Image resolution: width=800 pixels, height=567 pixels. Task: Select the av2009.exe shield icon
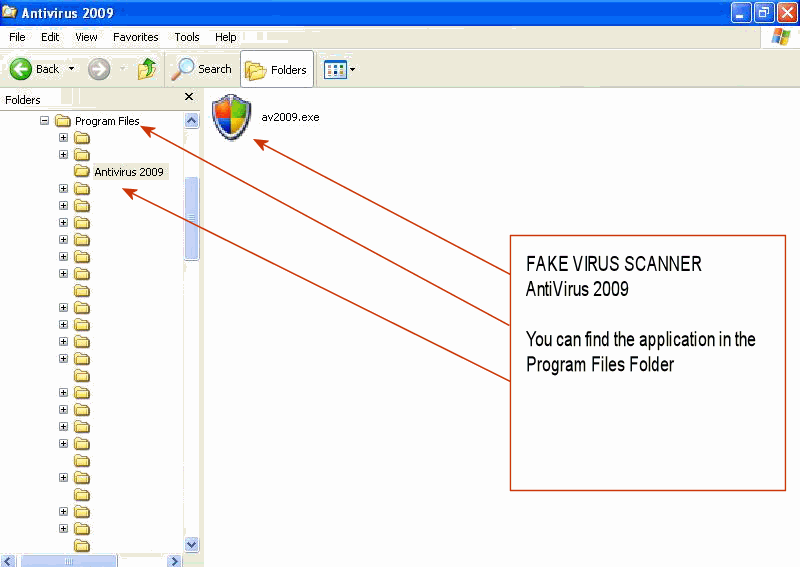coord(232,117)
